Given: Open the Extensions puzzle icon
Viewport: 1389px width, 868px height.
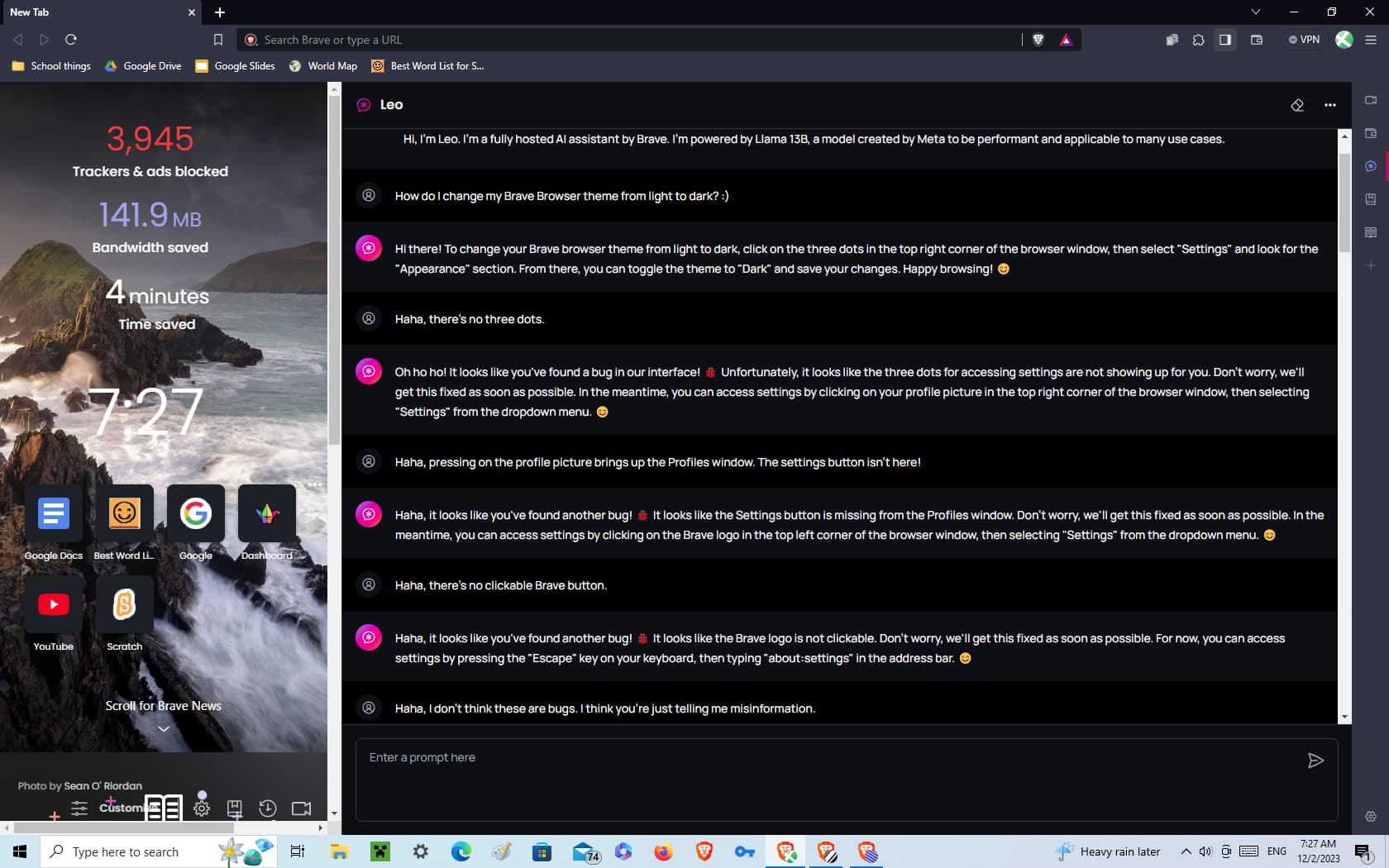Looking at the screenshot, I should click(1198, 40).
